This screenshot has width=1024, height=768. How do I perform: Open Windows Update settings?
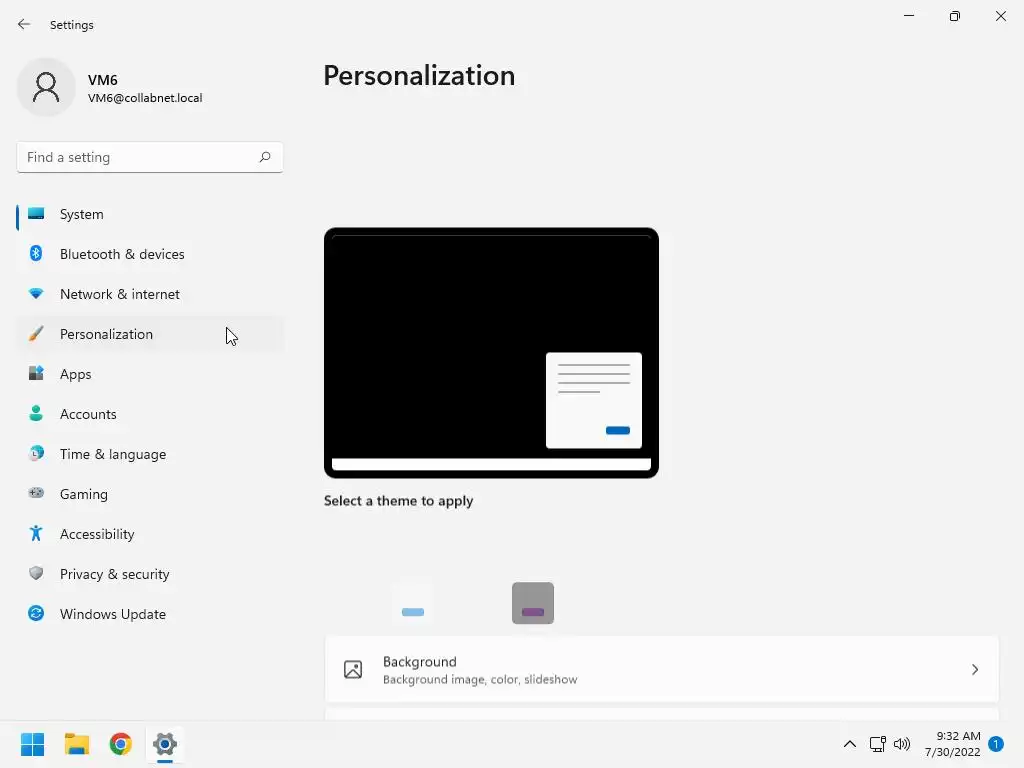[x=150, y=614]
